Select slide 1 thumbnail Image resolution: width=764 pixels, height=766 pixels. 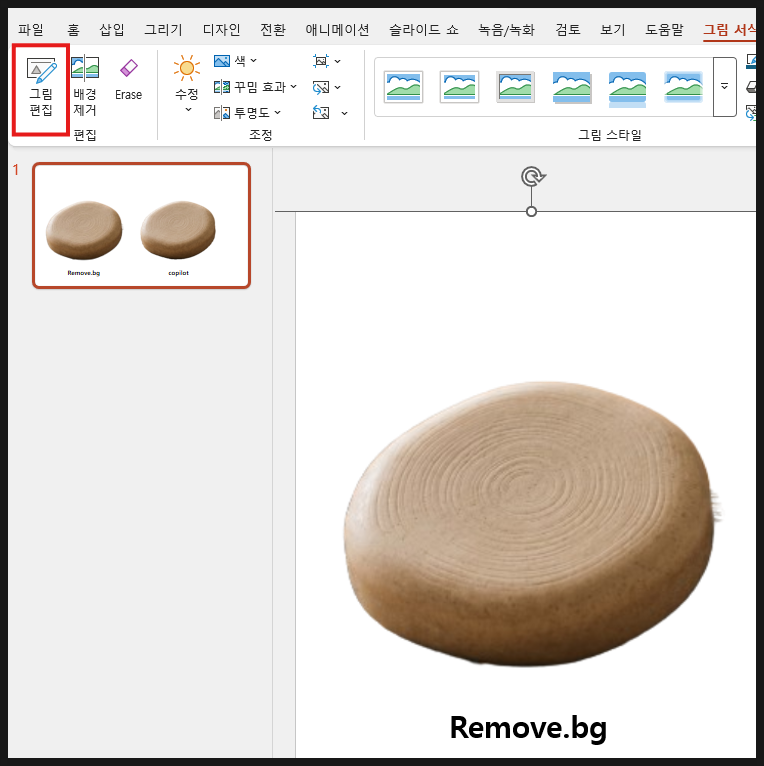pyautogui.click(x=142, y=225)
